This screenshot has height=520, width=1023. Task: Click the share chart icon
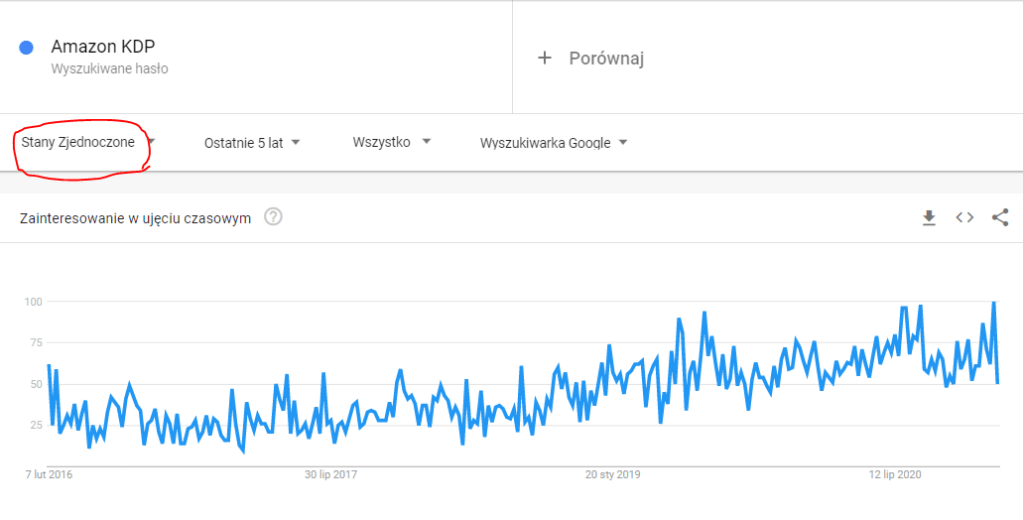click(1000, 217)
